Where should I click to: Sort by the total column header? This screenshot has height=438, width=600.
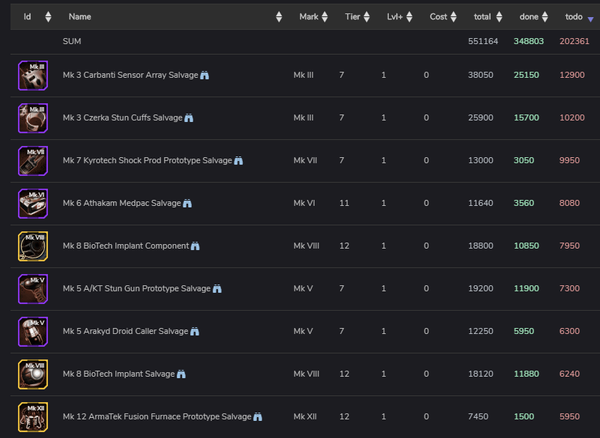482,17
